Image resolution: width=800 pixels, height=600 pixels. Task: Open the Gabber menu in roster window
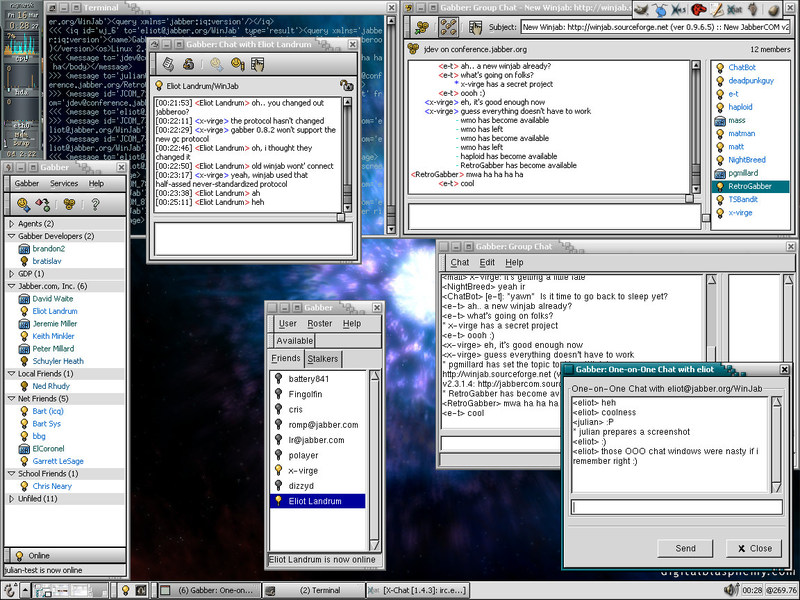pos(27,184)
